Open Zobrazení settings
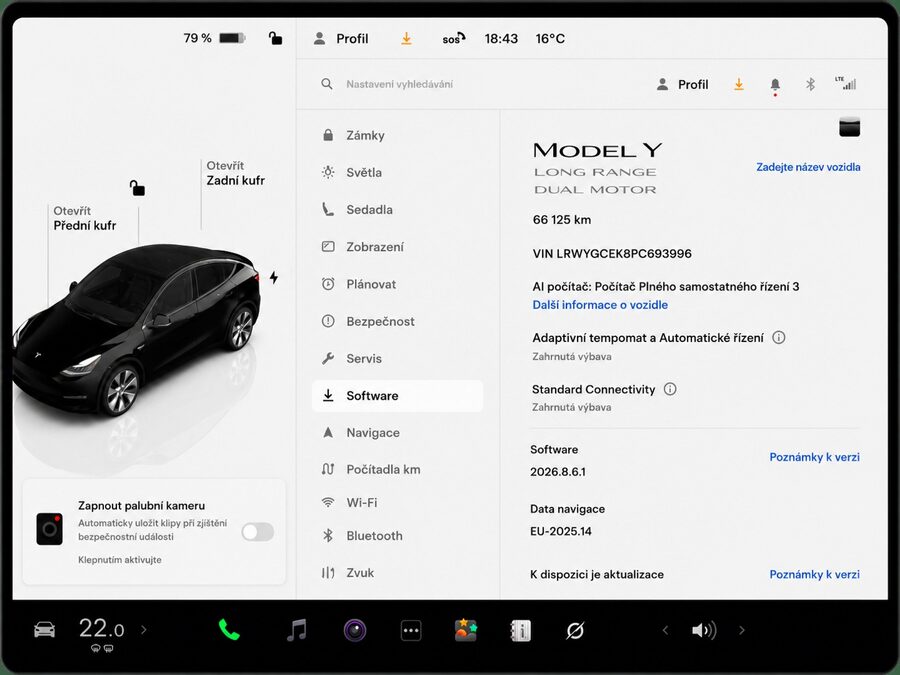This screenshot has height=675, width=900. coord(397,247)
